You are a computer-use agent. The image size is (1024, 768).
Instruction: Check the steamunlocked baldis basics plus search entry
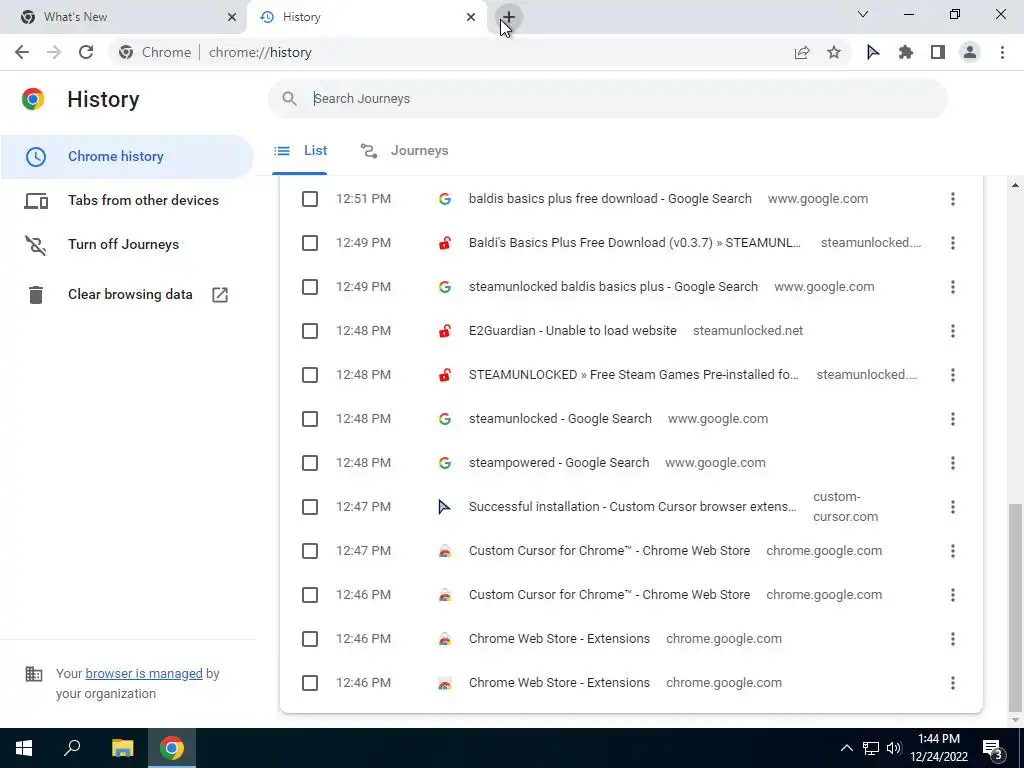click(x=310, y=287)
